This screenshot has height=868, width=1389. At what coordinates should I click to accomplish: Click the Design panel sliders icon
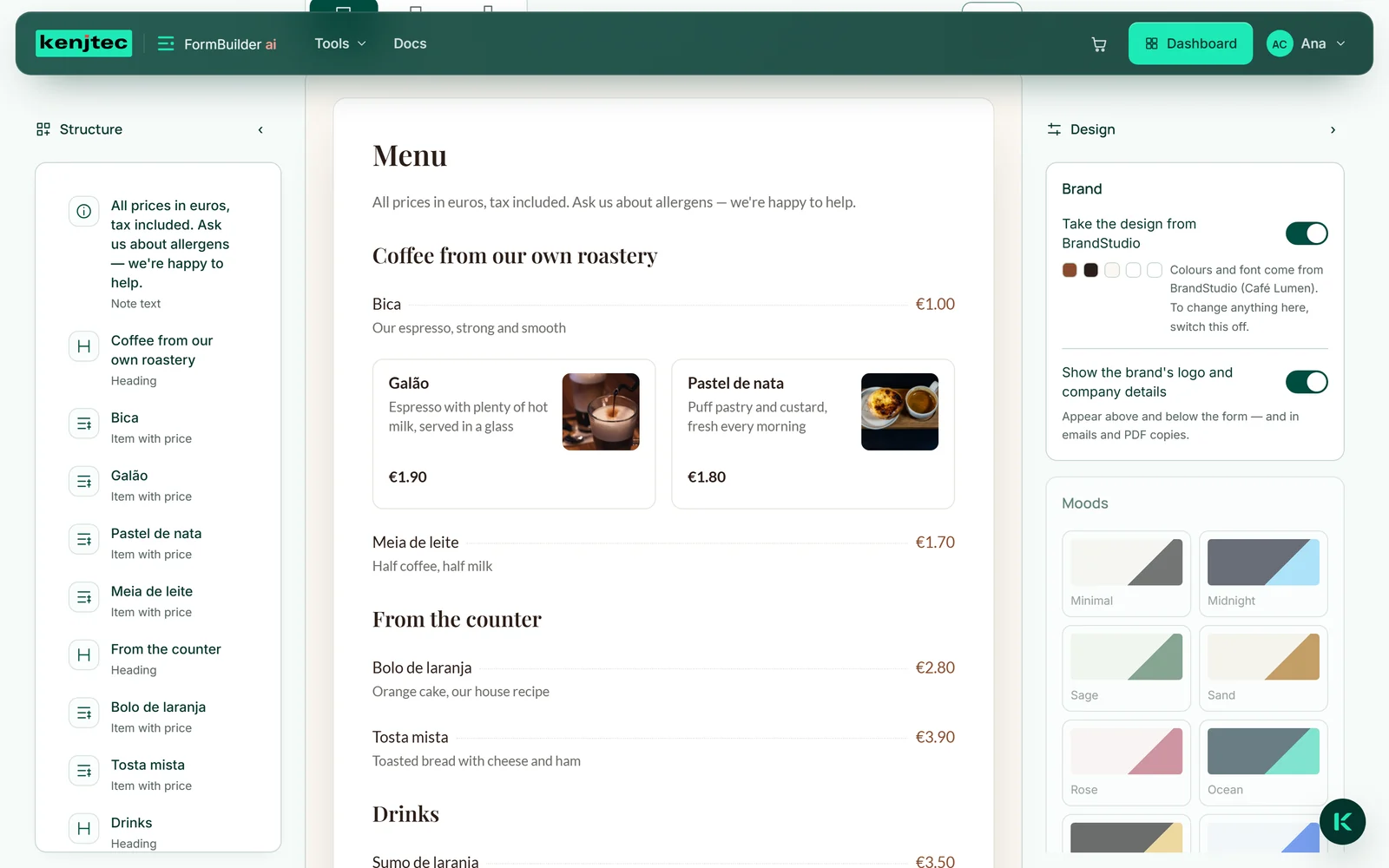tap(1054, 129)
